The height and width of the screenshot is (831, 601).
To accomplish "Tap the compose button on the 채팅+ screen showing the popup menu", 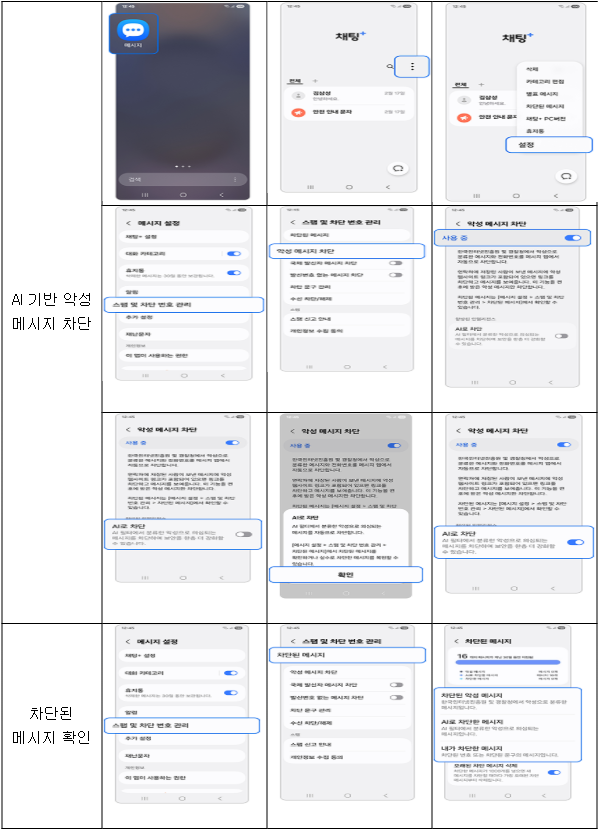I will tap(565, 176).
